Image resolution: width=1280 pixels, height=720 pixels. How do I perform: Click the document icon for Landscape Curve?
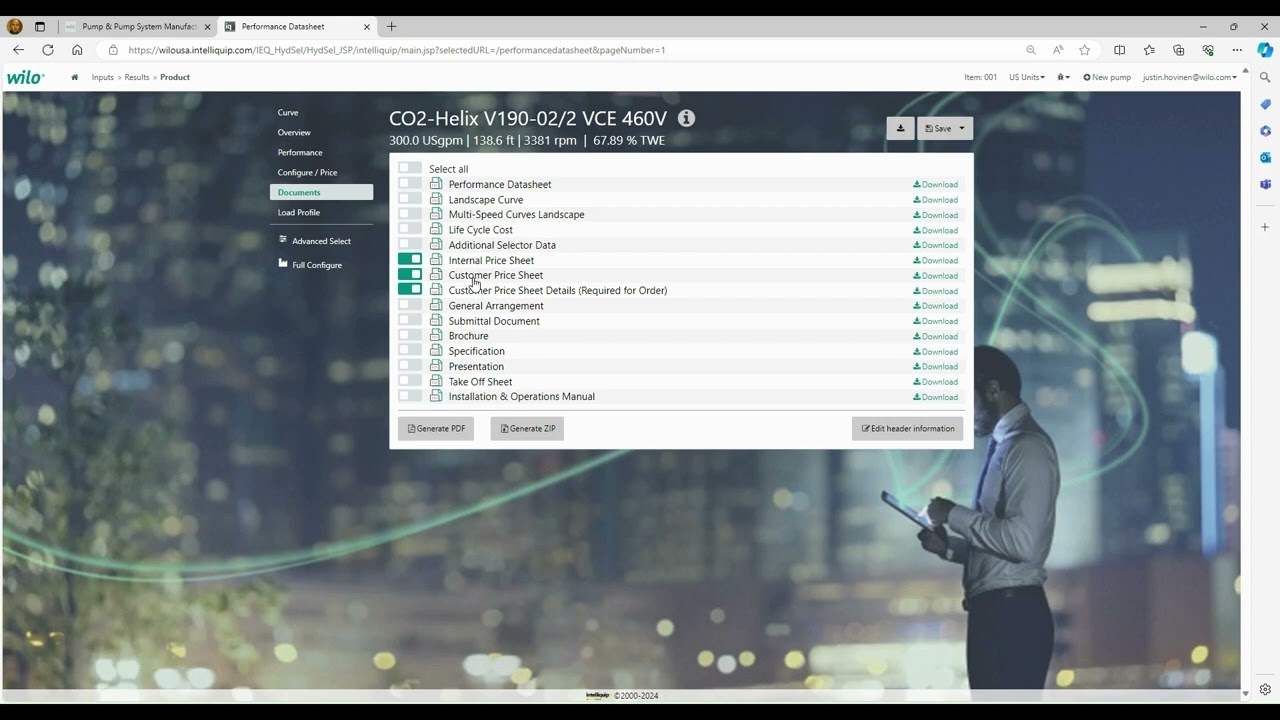pos(436,199)
